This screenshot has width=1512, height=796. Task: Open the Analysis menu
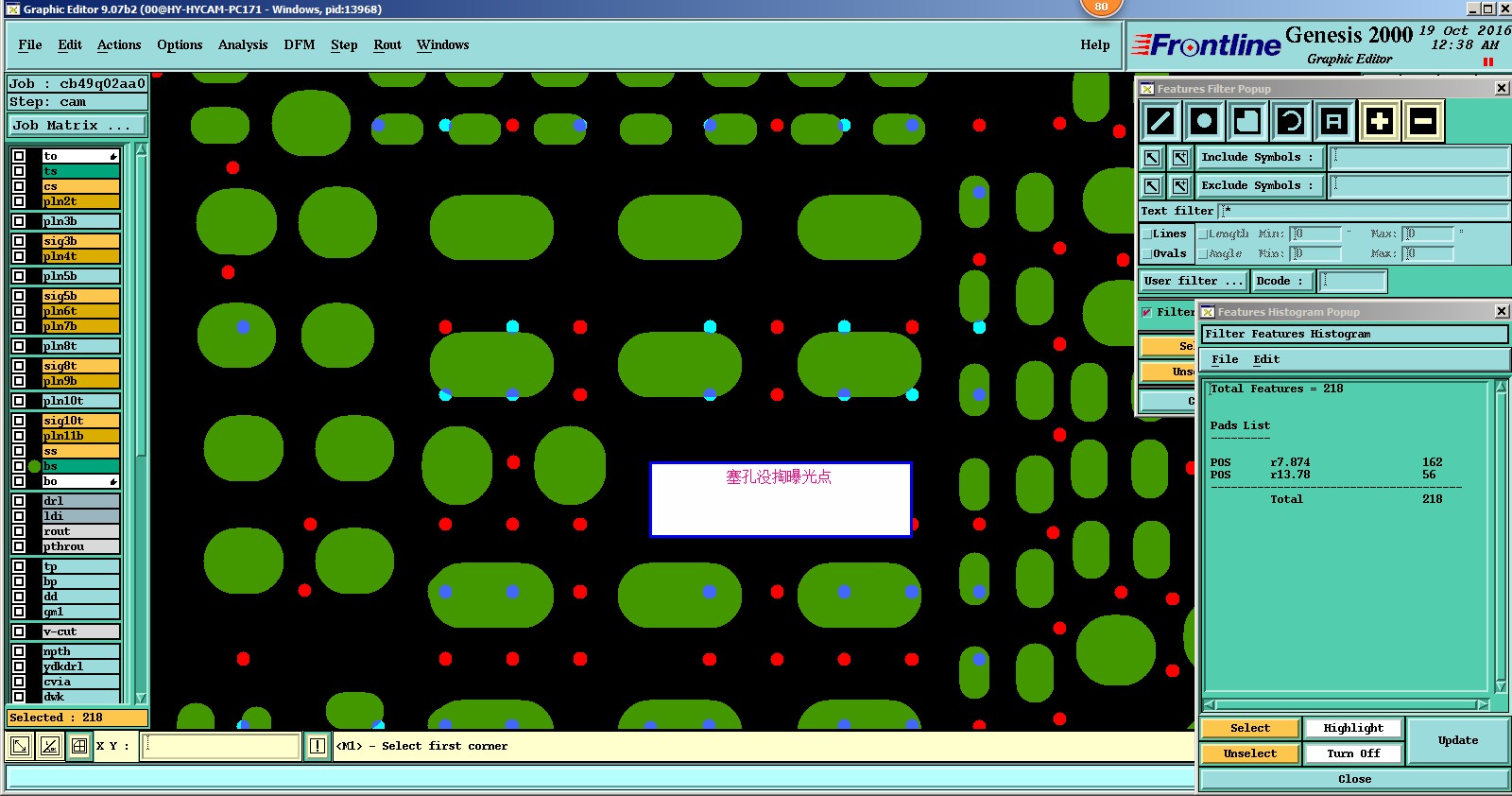tap(243, 44)
